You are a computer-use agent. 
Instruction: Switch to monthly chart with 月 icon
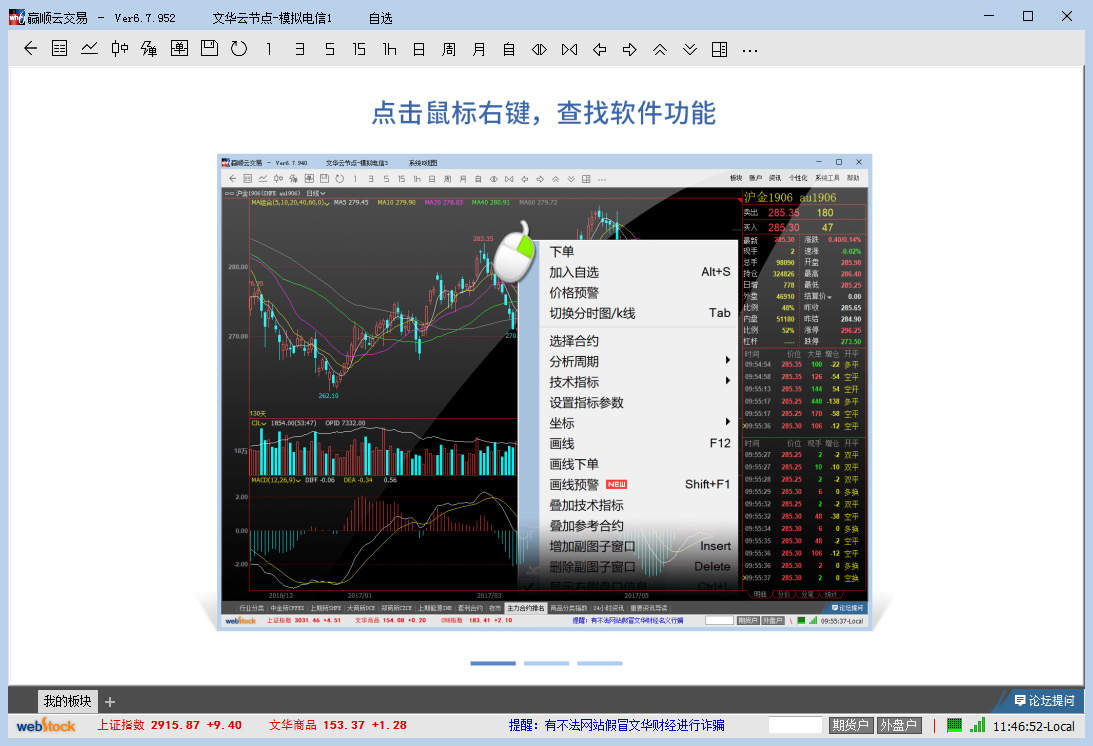[478, 49]
